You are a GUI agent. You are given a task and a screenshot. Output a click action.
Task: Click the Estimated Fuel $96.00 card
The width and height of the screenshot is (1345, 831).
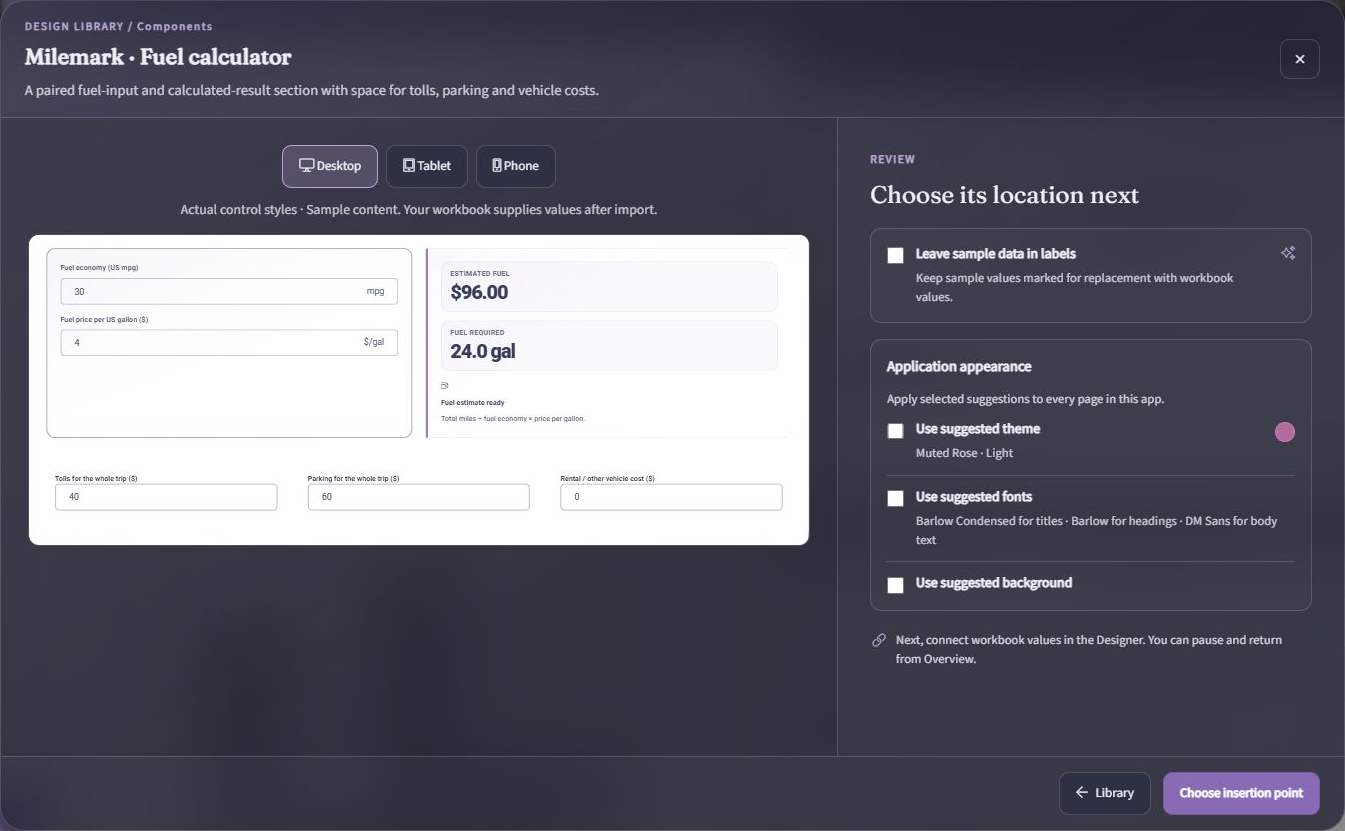pos(609,287)
